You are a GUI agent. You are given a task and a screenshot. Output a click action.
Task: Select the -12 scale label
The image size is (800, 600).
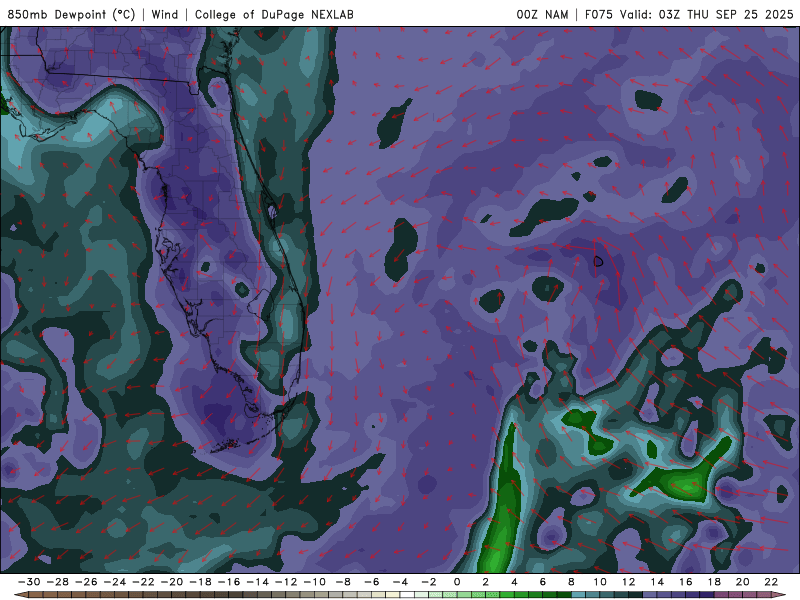(286, 582)
